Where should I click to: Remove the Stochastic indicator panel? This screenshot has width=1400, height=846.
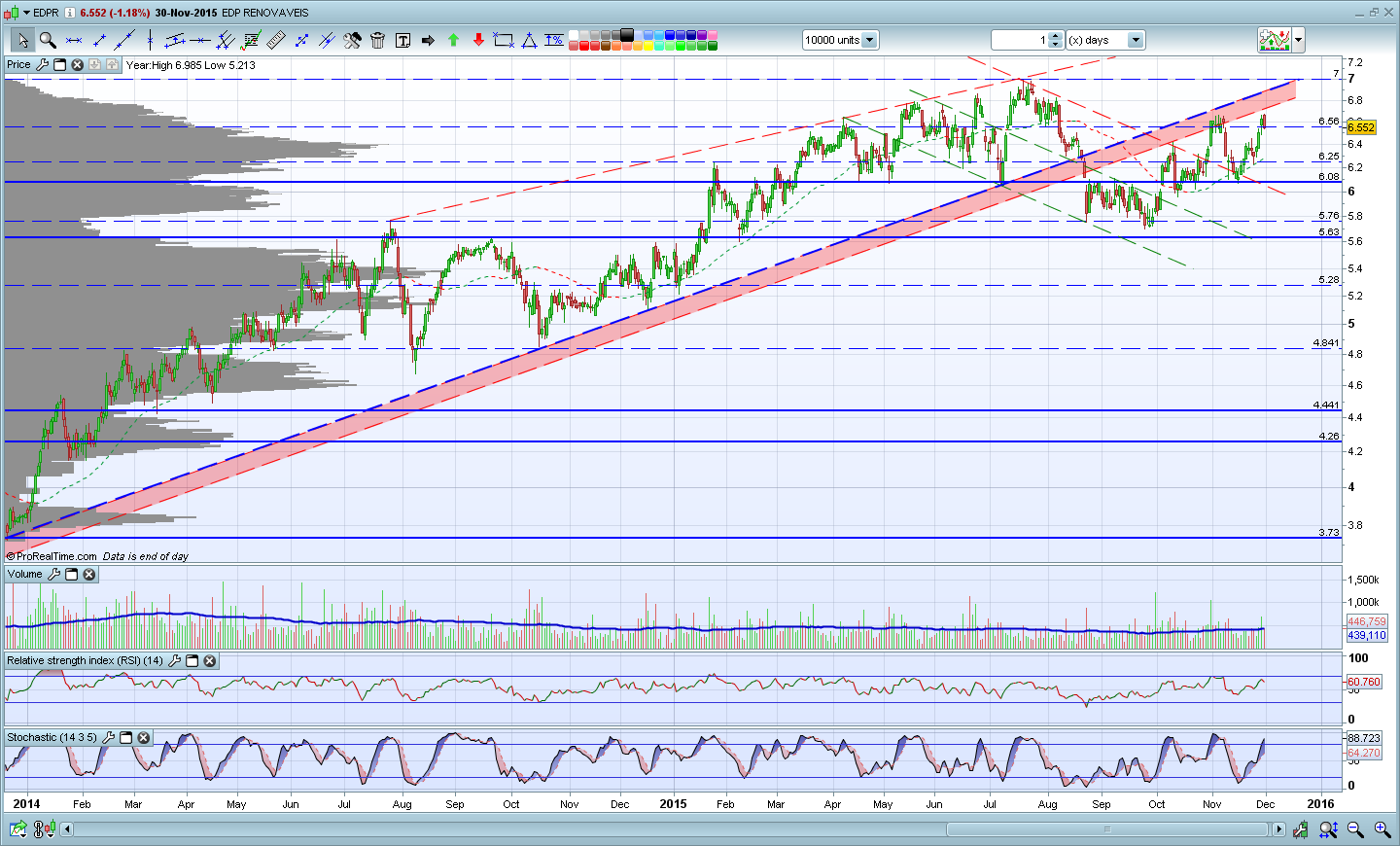(x=143, y=737)
